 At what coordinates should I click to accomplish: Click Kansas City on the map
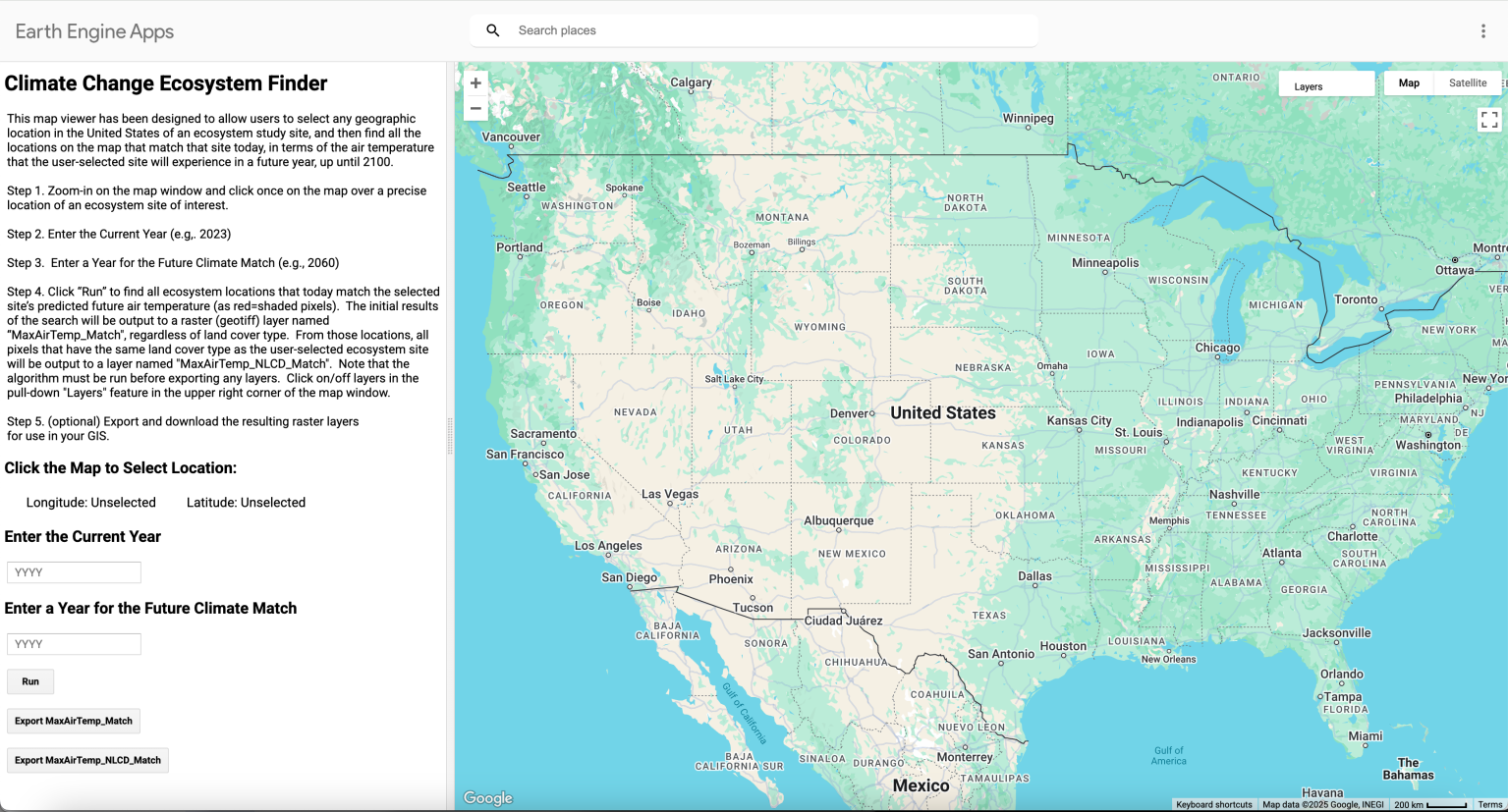click(x=1079, y=420)
